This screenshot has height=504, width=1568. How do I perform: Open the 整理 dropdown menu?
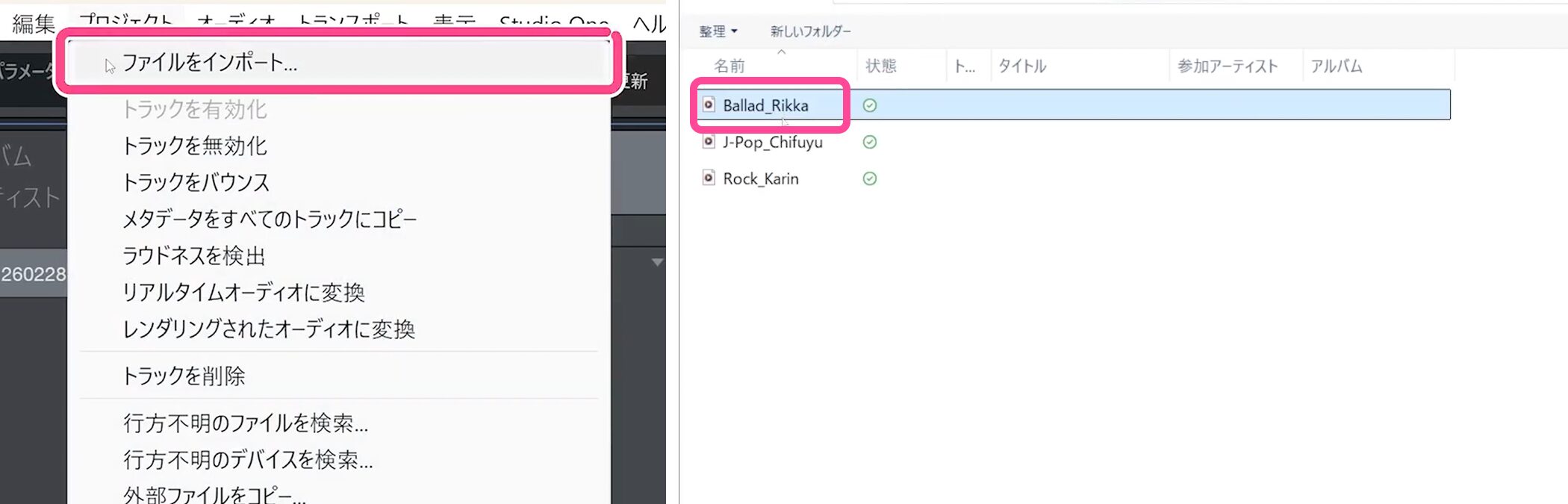[718, 31]
